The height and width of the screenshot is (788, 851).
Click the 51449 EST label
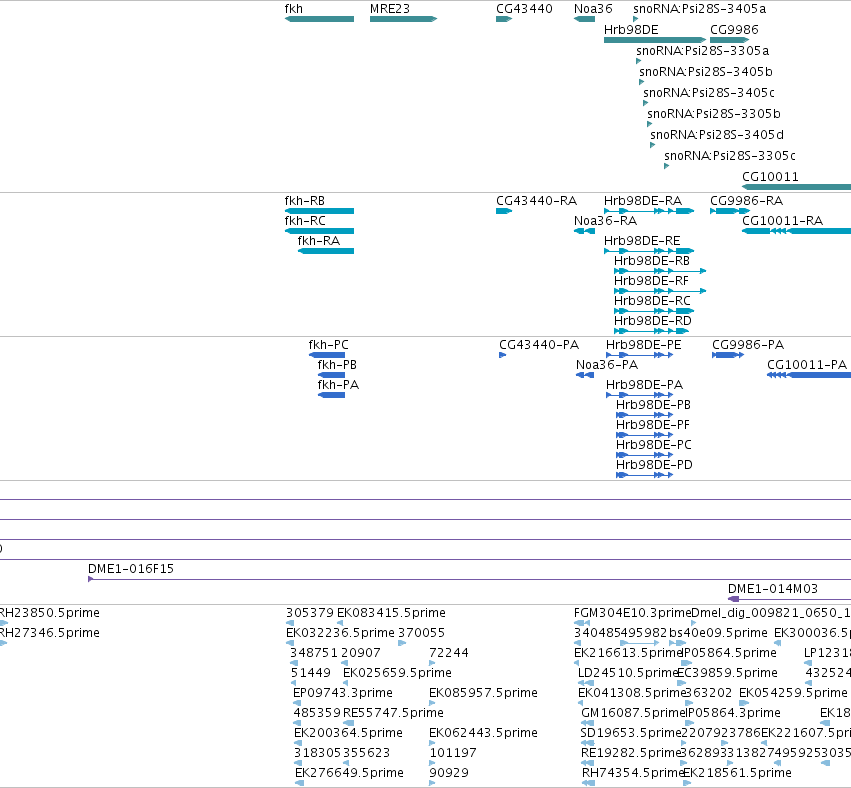(310, 673)
